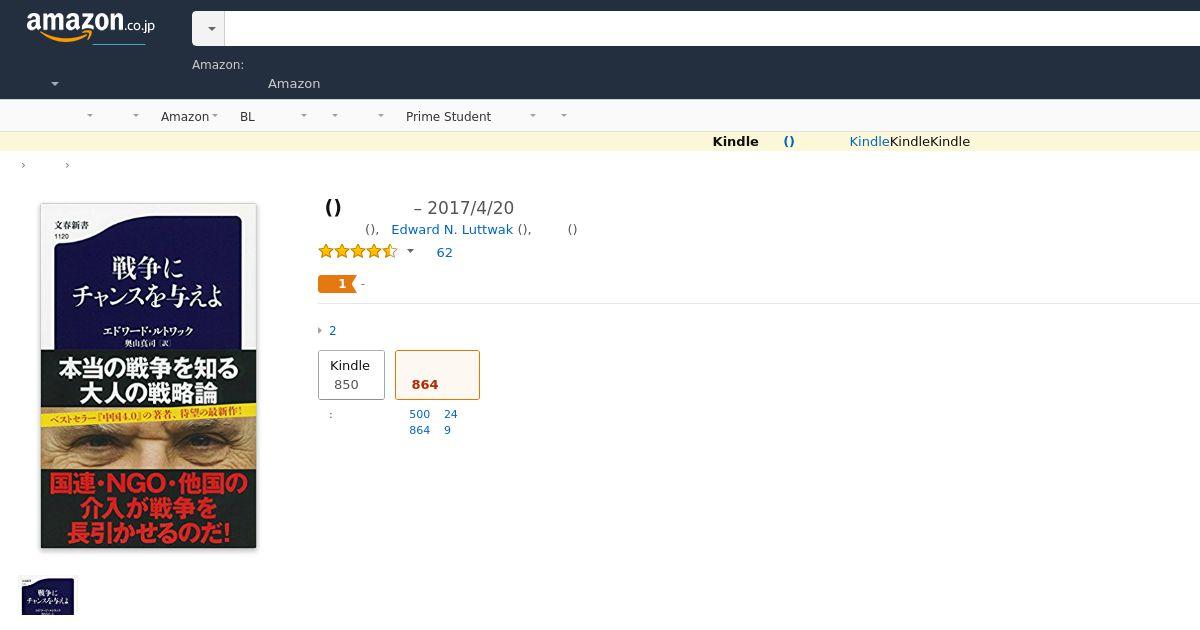Open the blue parentheses link in yellow banner
Viewport: 1200px width, 630px height.
tap(789, 142)
